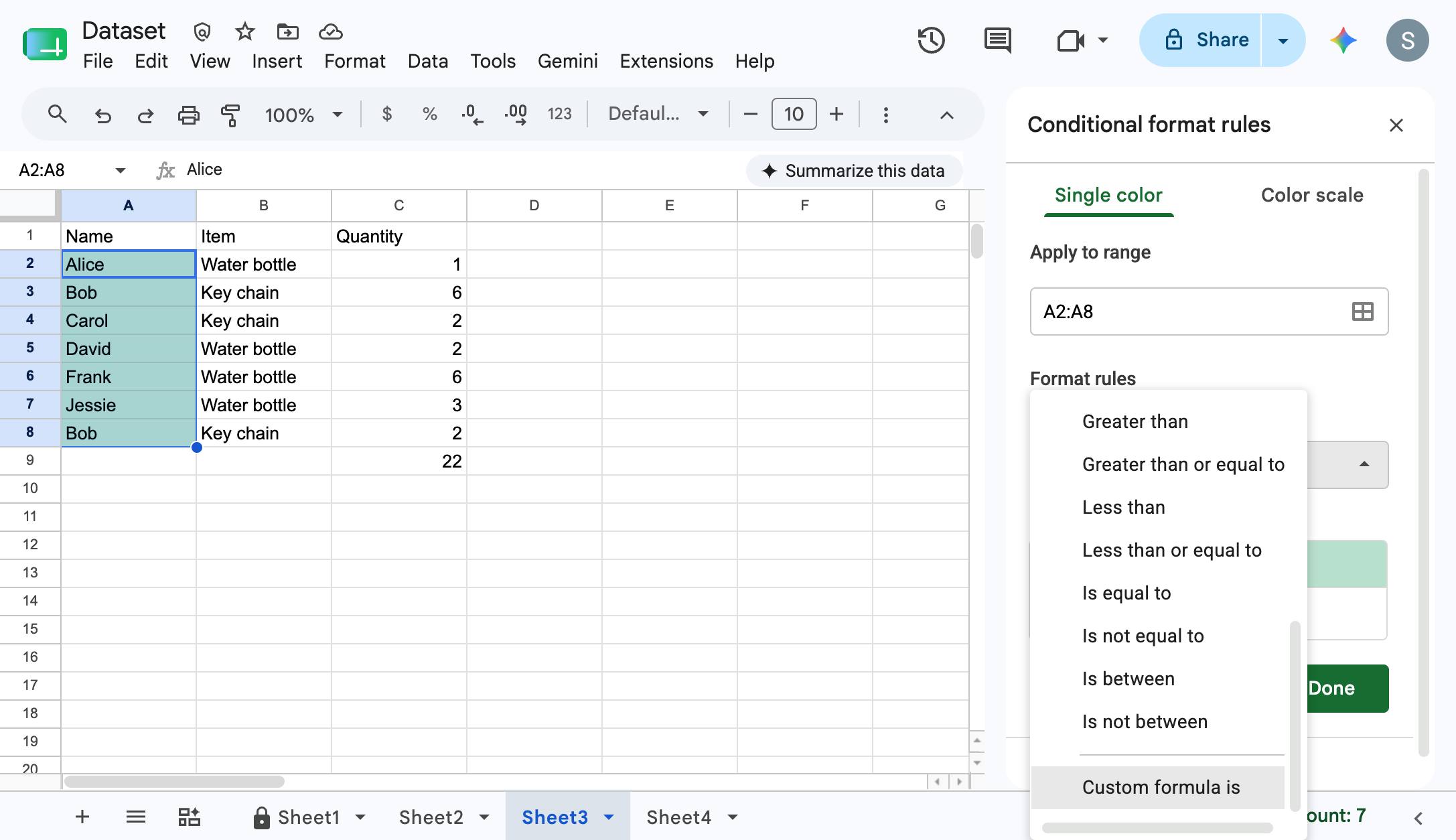1456x840 pixels.
Task: Select column C header
Action: [x=398, y=206]
